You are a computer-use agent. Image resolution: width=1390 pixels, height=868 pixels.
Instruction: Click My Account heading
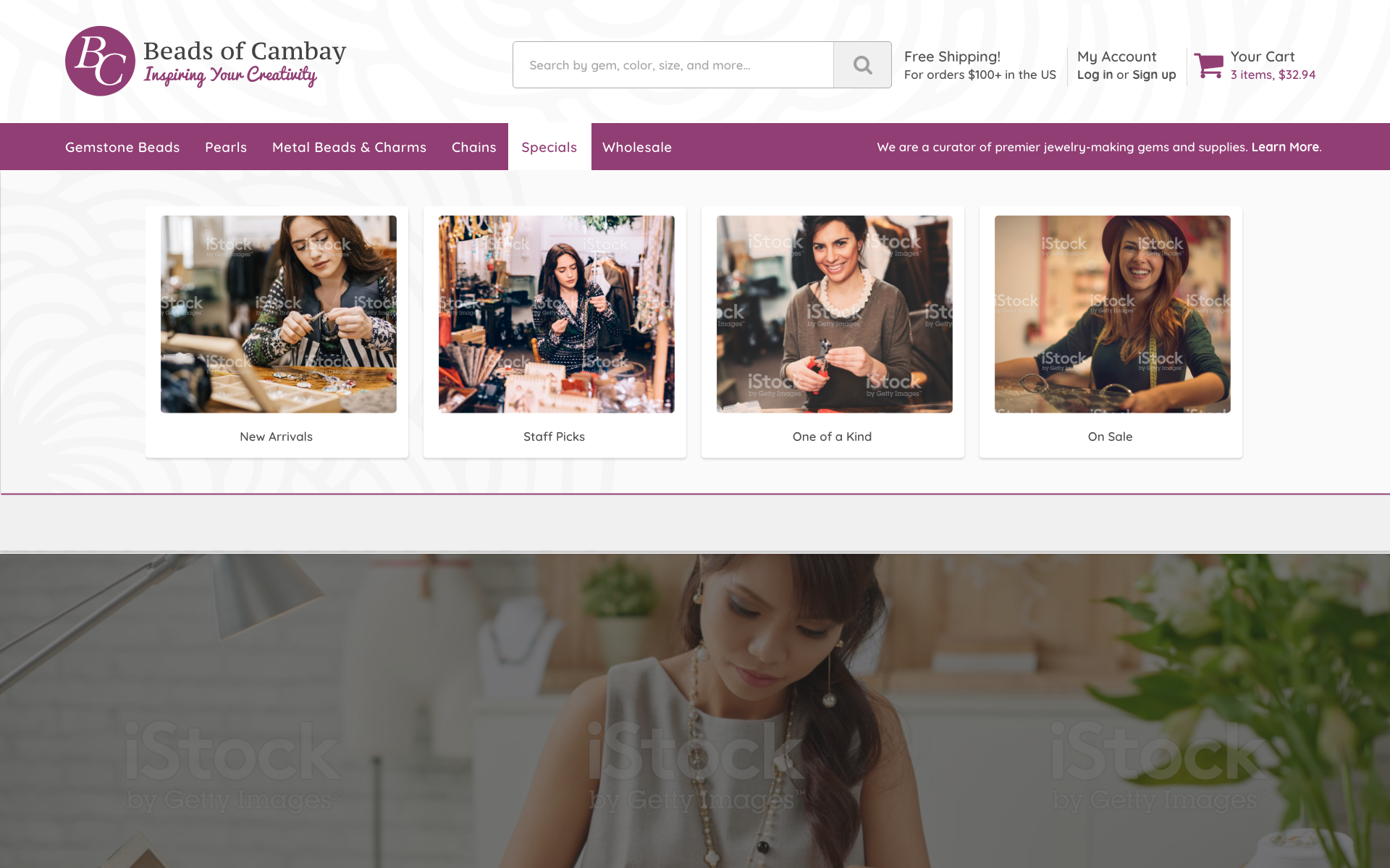1116,56
